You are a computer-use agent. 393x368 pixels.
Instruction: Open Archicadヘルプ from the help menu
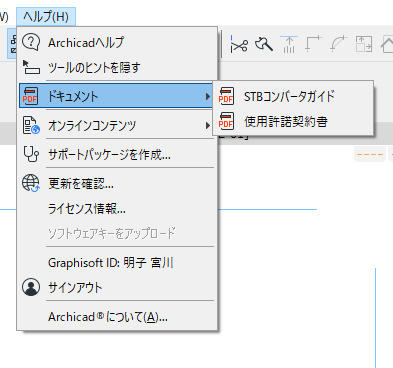point(116,42)
